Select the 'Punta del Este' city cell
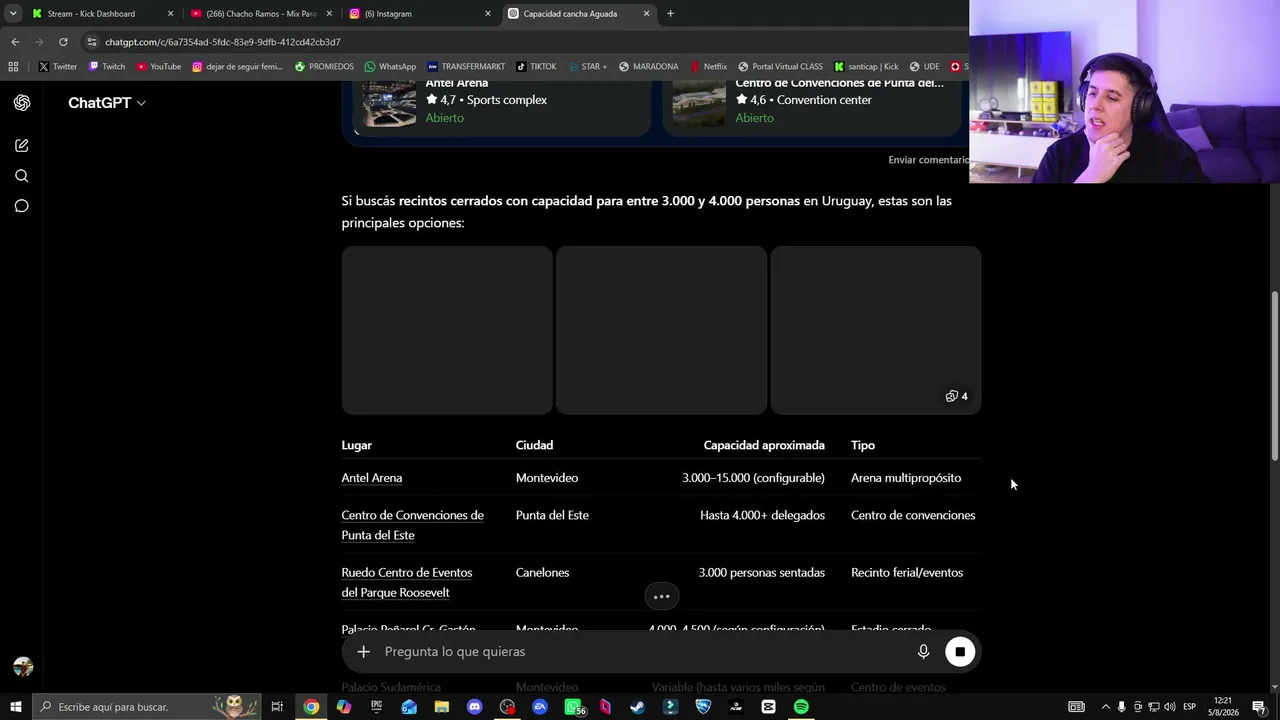The height and width of the screenshot is (720, 1280). pyautogui.click(x=552, y=515)
